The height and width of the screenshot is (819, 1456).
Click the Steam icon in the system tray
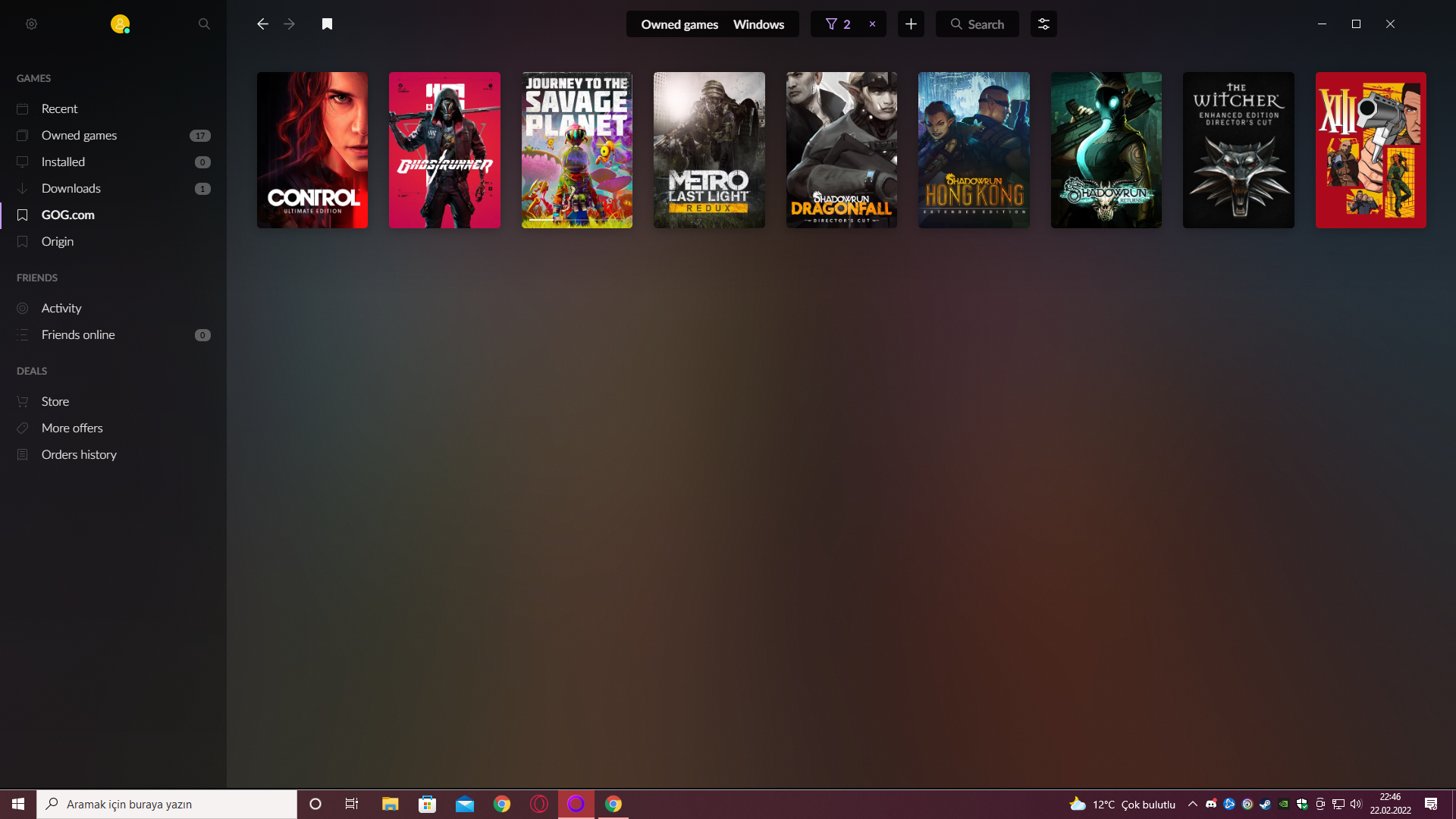pos(1265,804)
